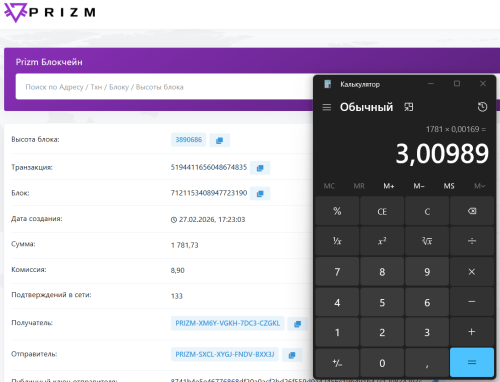Hit the percent key in calculator
This screenshot has height=382, width=500.
pyautogui.click(x=337, y=211)
